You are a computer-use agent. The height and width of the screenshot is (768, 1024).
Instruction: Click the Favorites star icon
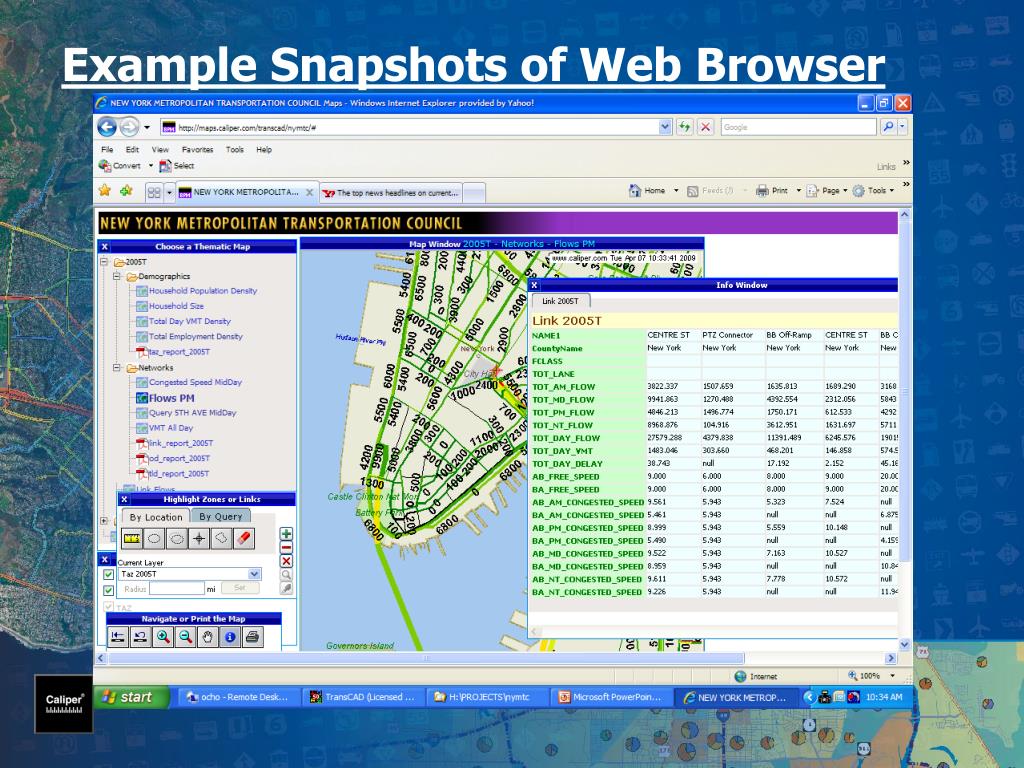click(x=104, y=191)
